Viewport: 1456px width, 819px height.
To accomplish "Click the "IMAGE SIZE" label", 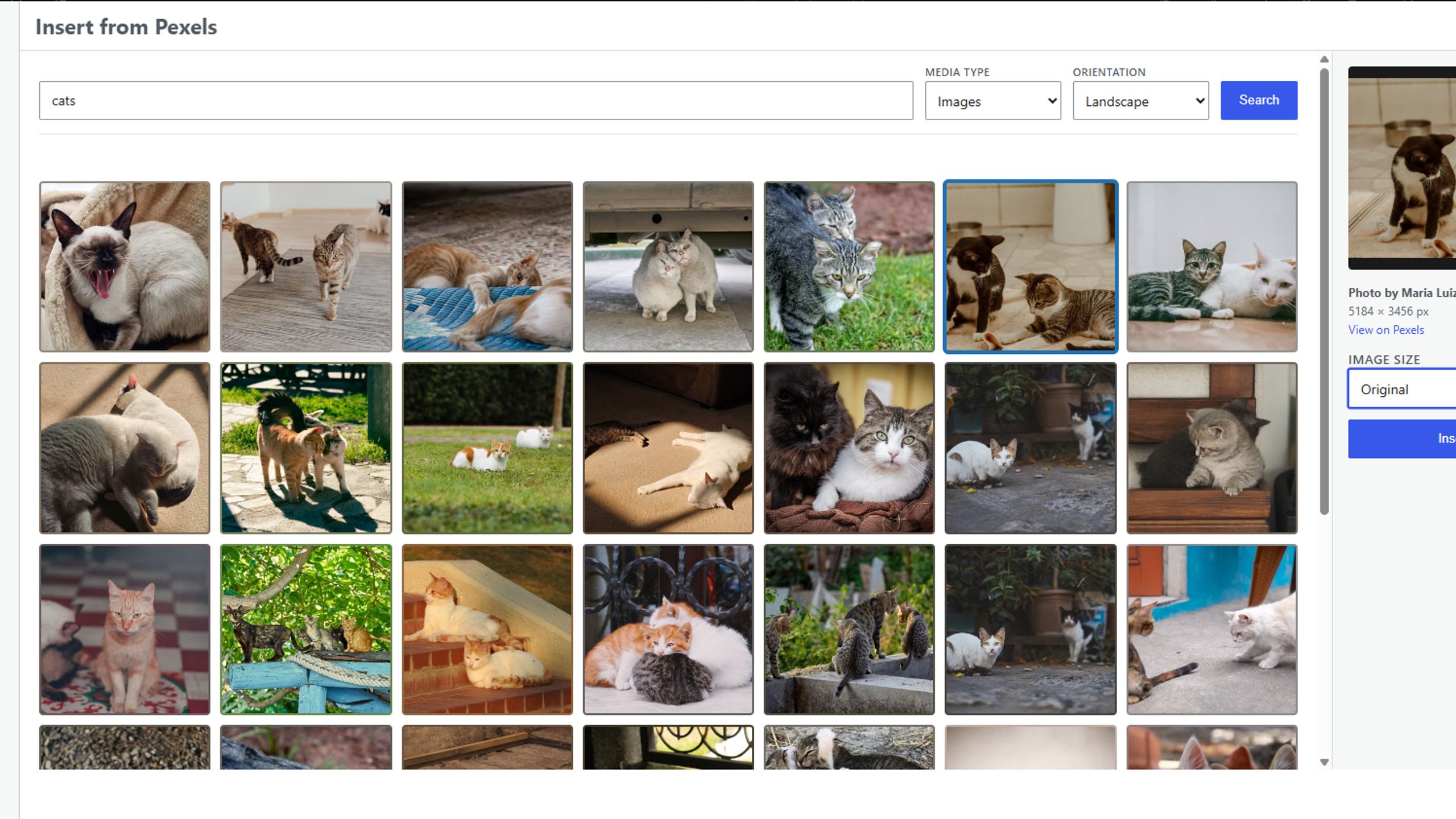I will click(x=1384, y=359).
